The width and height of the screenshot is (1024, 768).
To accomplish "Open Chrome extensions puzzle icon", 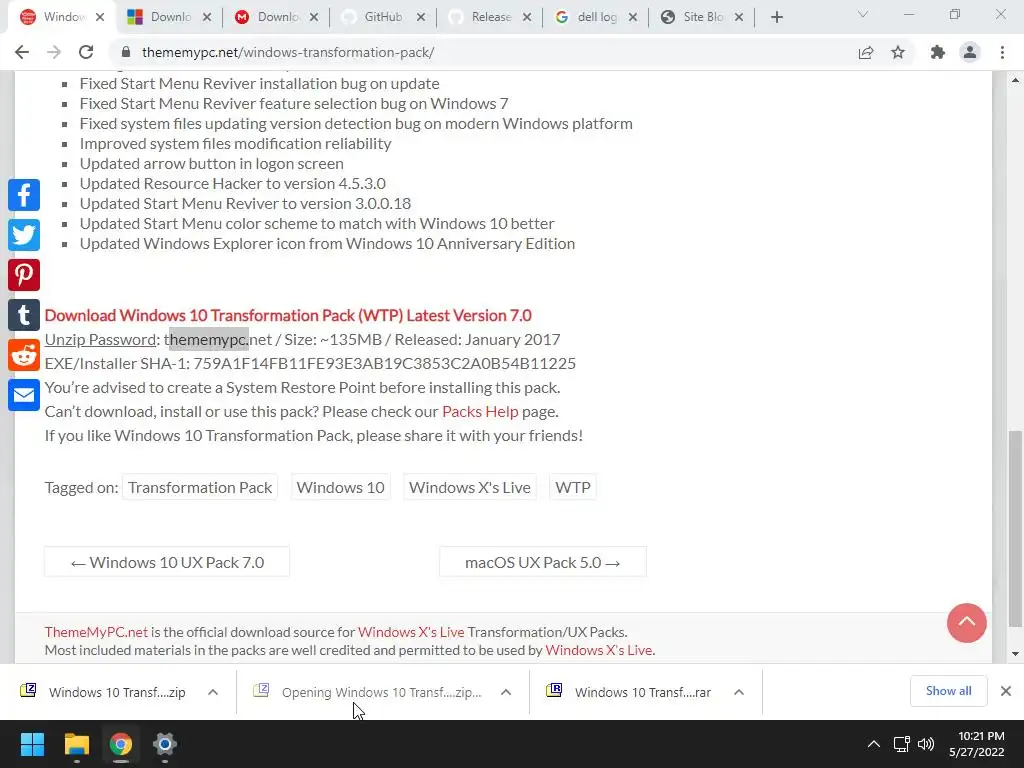I will tap(938, 52).
